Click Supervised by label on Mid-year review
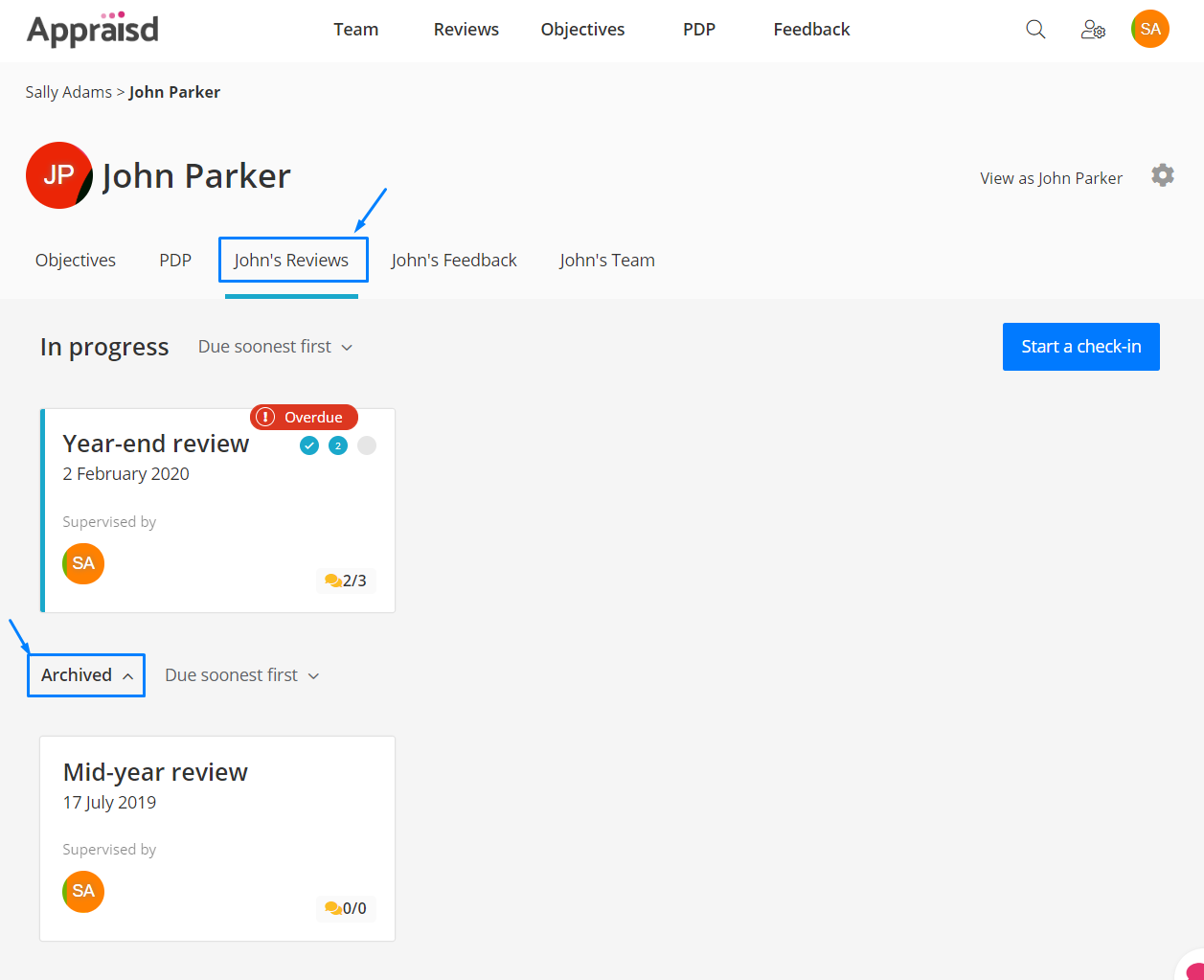The width and height of the screenshot is (1204, 980). click(109, 850)
